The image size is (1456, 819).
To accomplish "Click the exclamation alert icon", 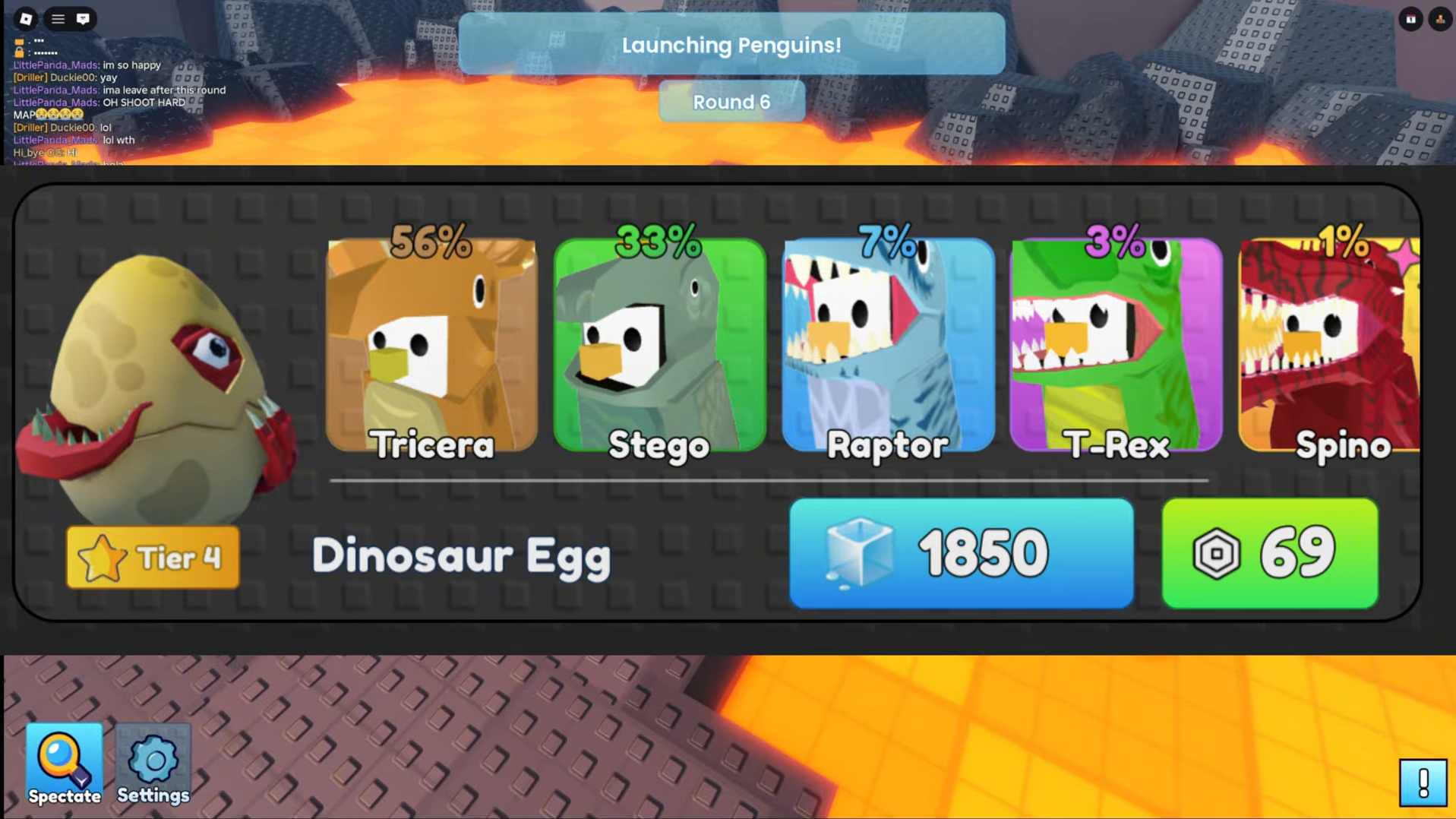I will tap(1423, 783).
